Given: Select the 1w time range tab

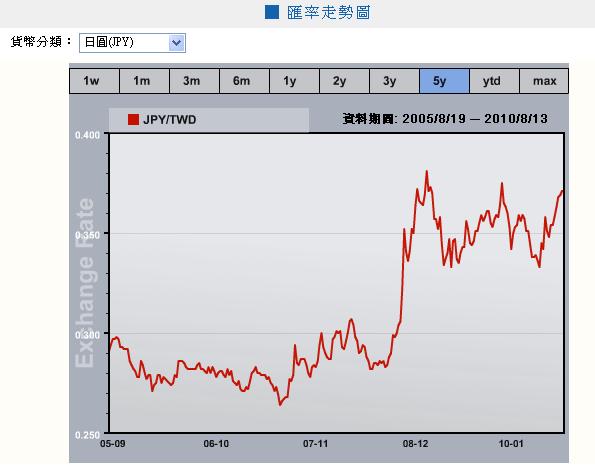Looking at the screenshot, I should click(94, 81).
